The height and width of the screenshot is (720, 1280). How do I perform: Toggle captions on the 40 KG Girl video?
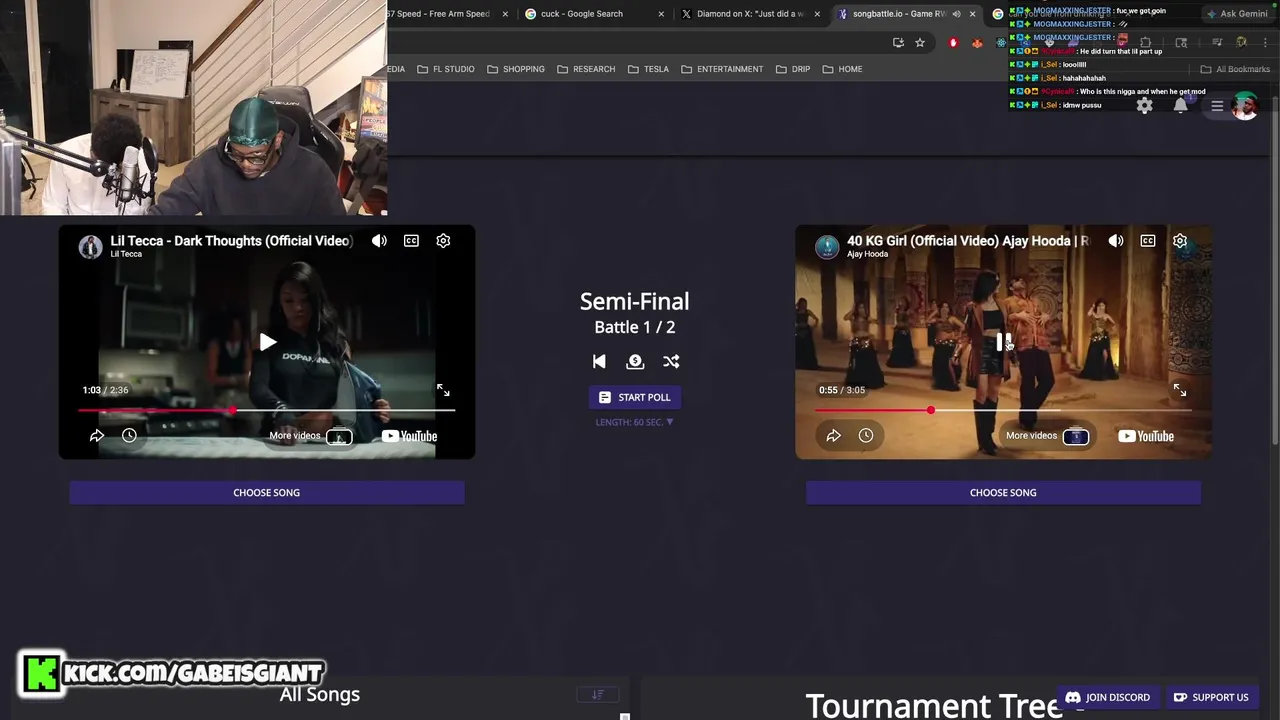click(1148, 241)
